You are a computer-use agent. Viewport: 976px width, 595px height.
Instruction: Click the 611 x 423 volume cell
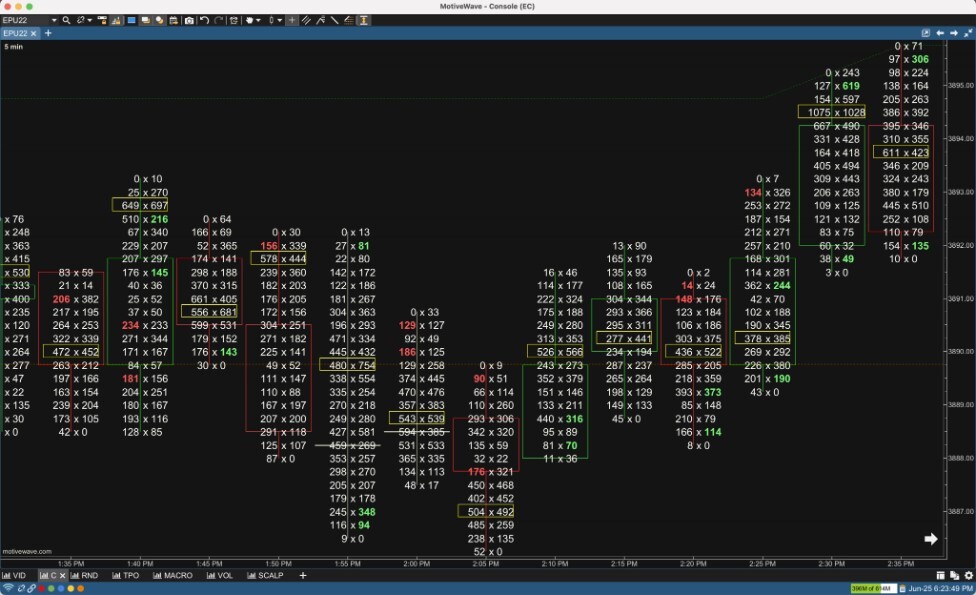point(901,152)
